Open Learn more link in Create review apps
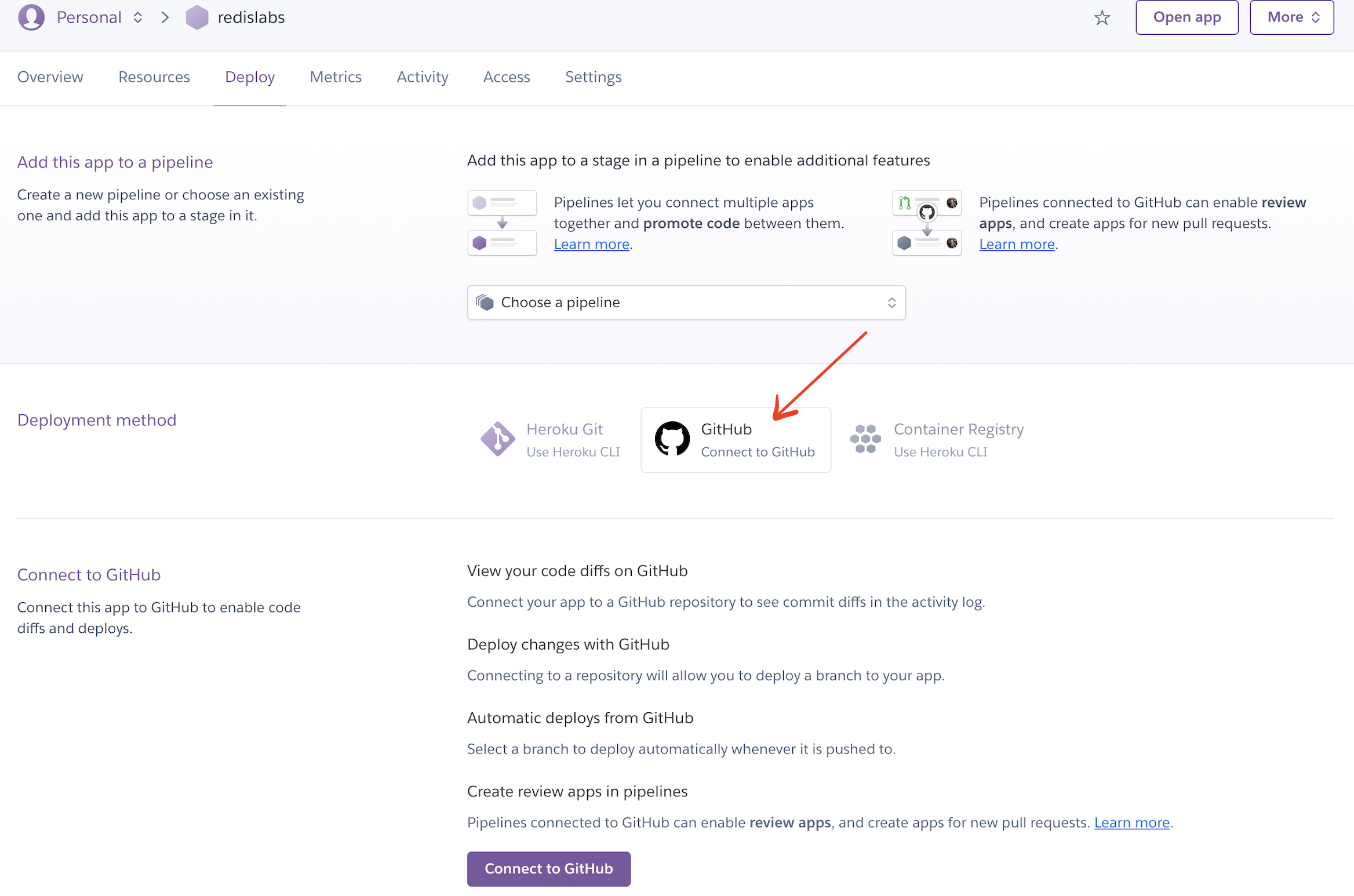Screen dimensions: 1354x896 1131,822
